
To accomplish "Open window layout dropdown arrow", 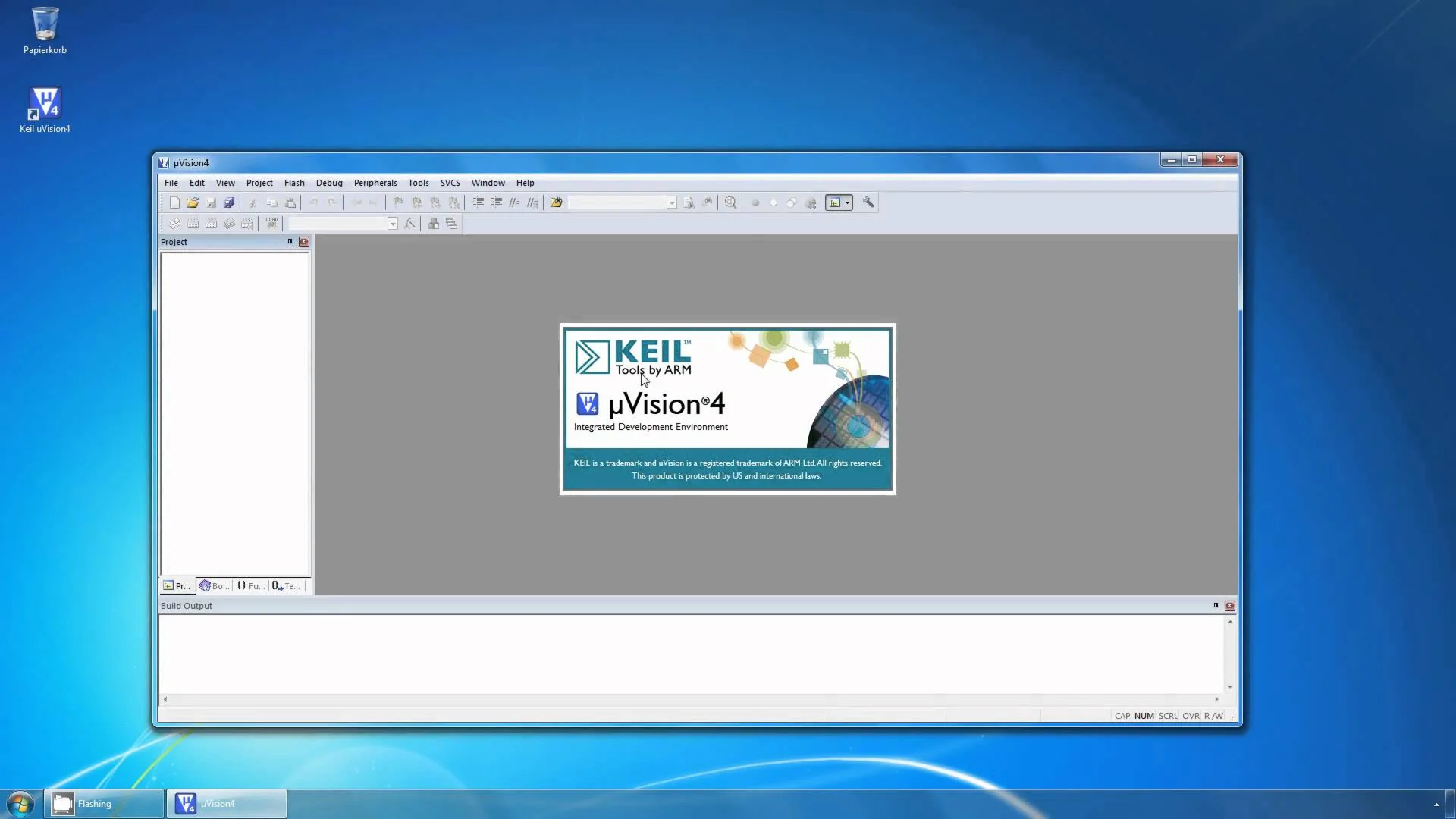I will [x=848, y=202].
